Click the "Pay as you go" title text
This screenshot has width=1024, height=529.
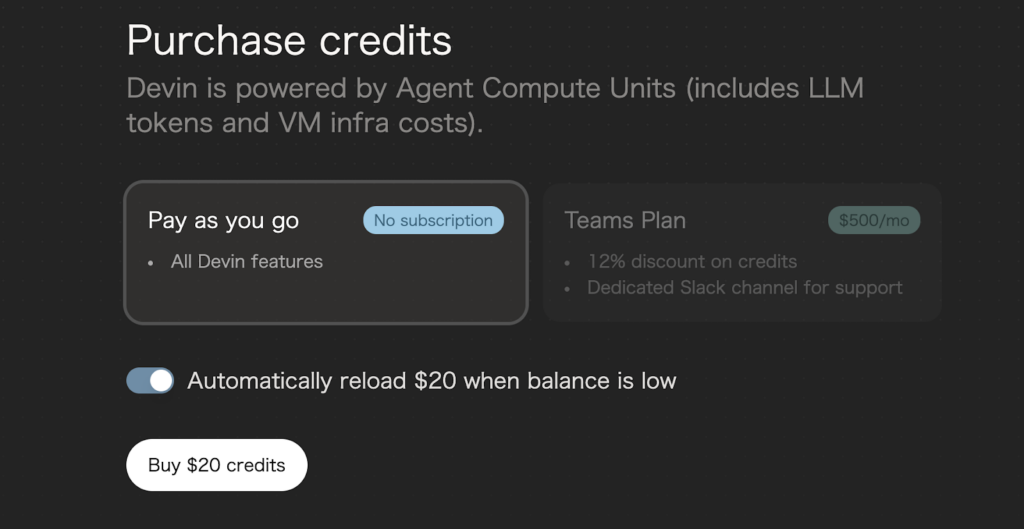223,221
